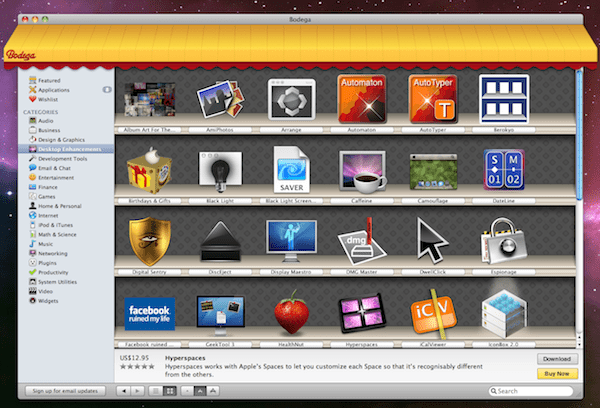This screenshot has width=600, height=408.
Task: Navigate back with the left arrow button
Action: click(x=124, y=391)
